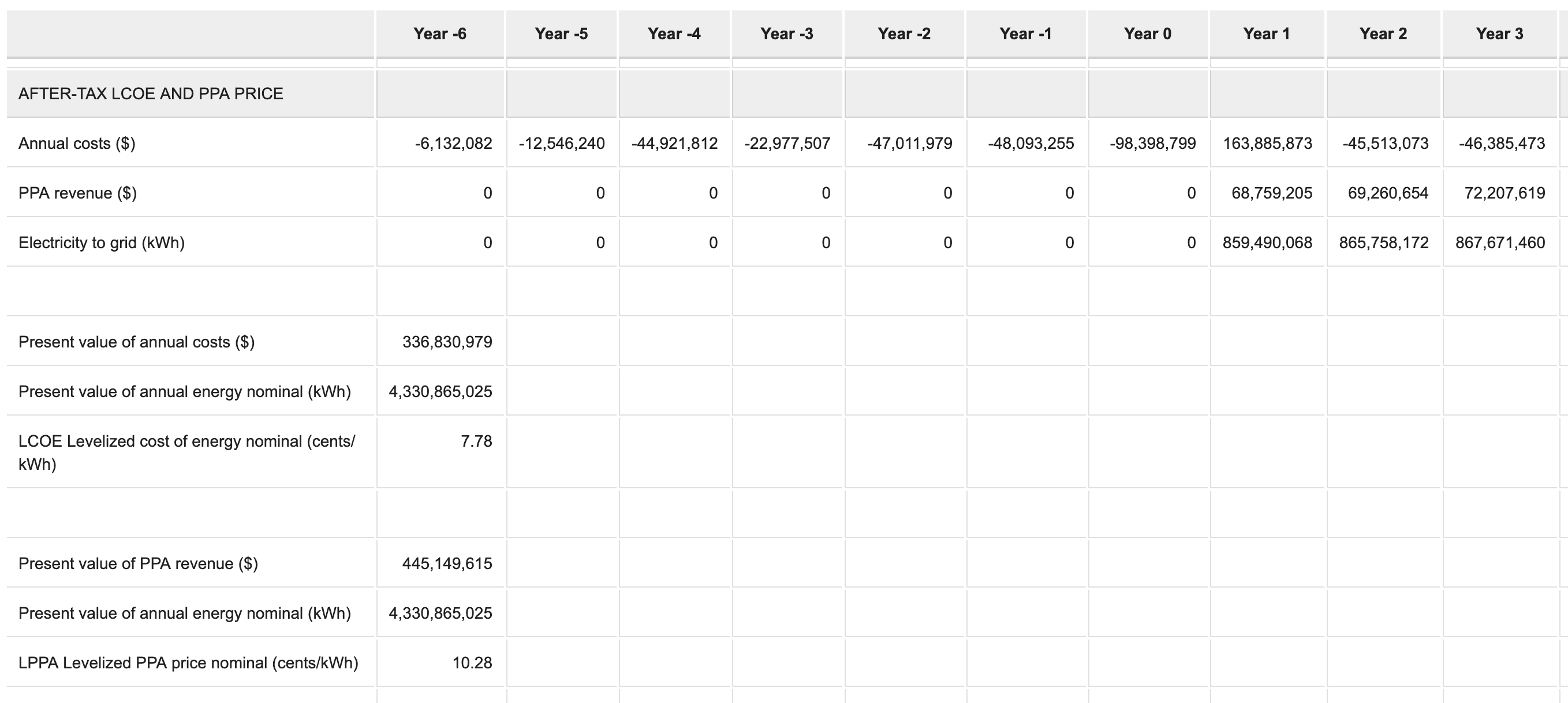Select the Annual costs row label
The image size is (1568, 703).
(x=77, y=144)
